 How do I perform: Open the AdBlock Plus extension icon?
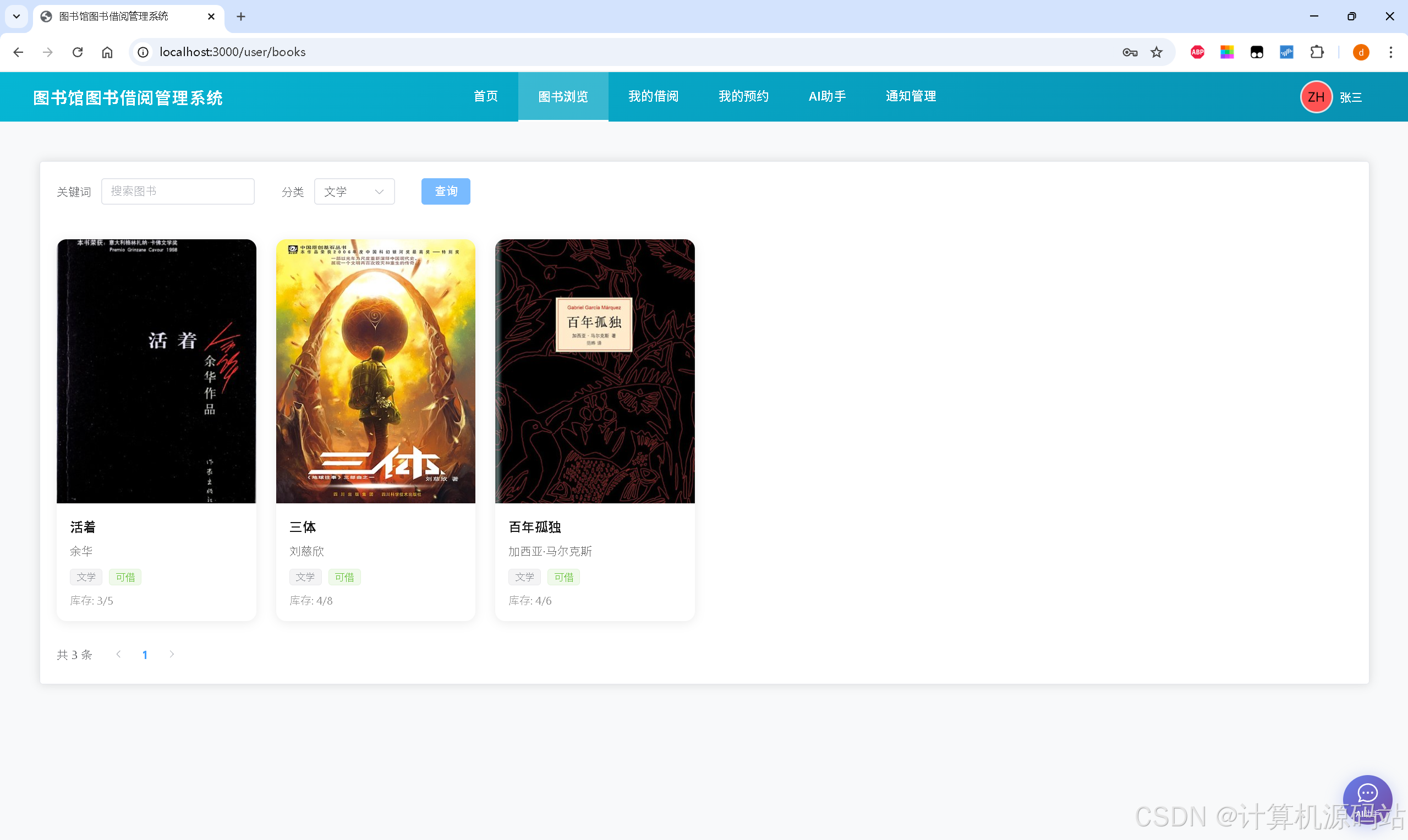coord(1197,52)
